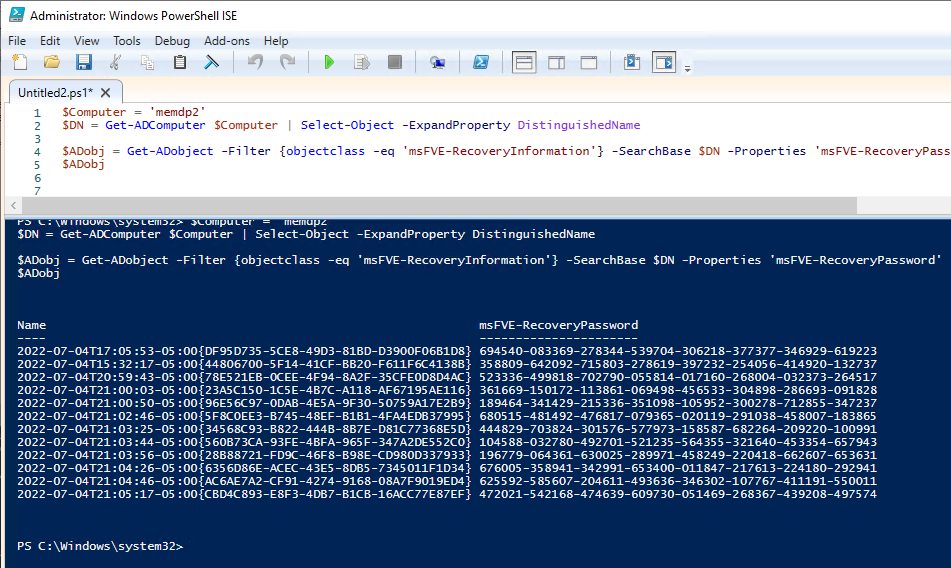
Task: Click the PS C:\Windows\system32> console prompt
Action: pyautogui.click(x=100, y=546)
